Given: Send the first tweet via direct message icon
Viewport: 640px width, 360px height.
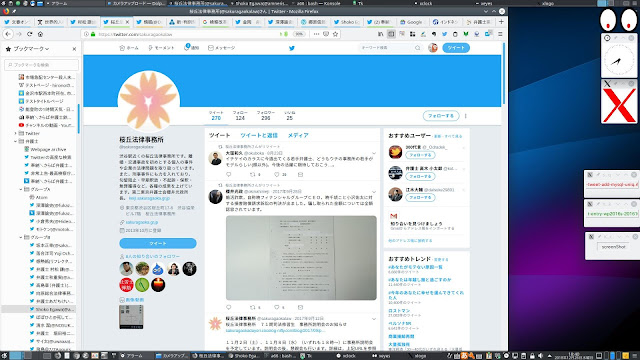Looking at the screenshot, I should pos(300,175).
